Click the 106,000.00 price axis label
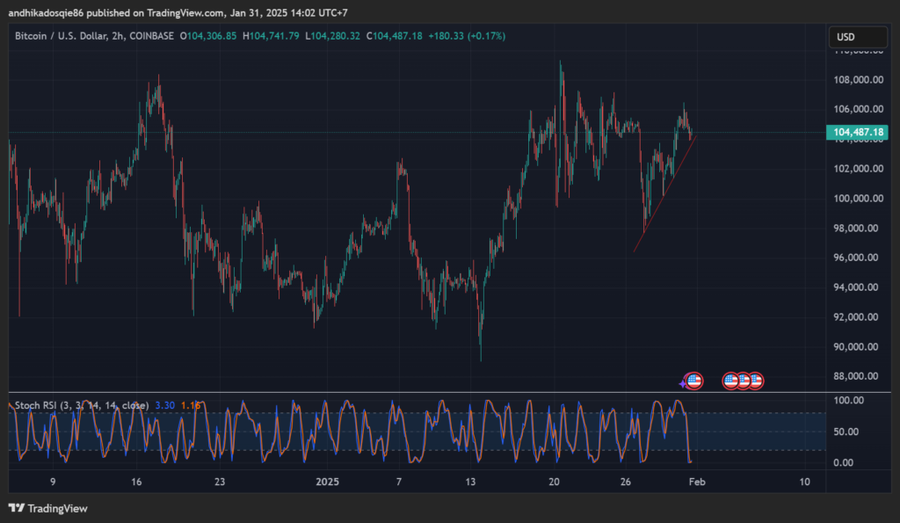 (x=858, y=109)
